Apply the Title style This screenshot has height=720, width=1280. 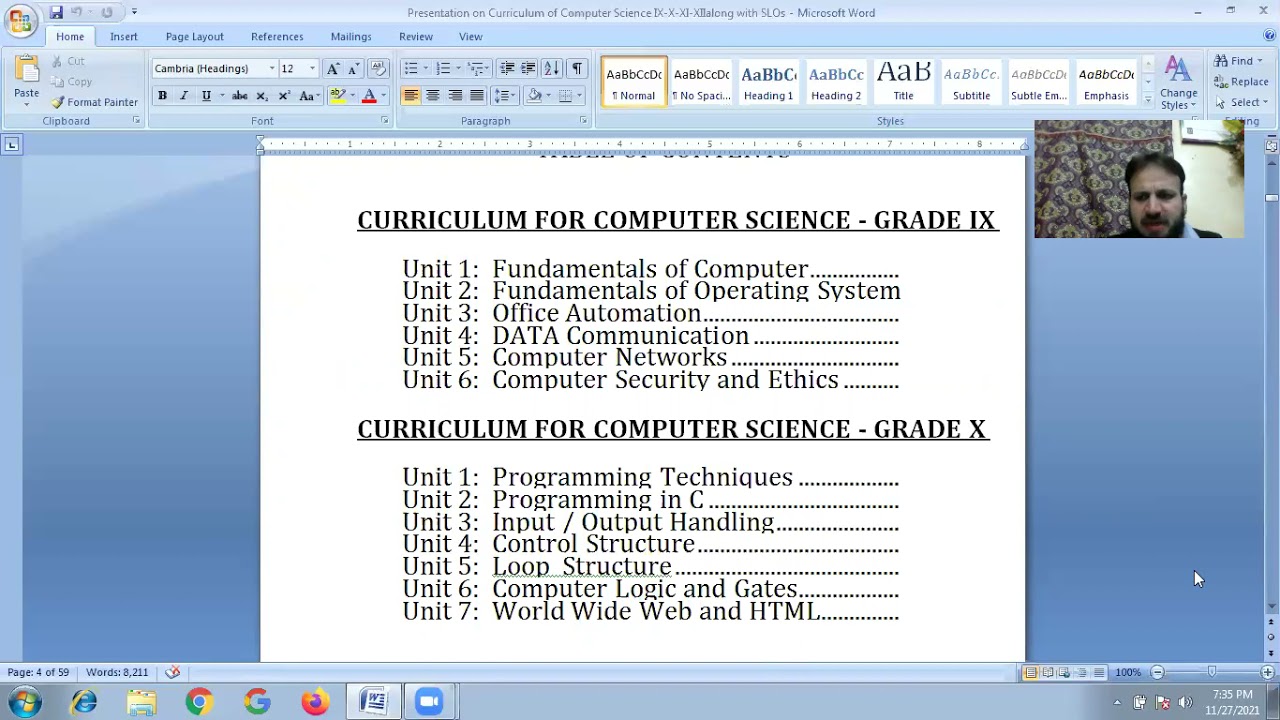(903, 82)
